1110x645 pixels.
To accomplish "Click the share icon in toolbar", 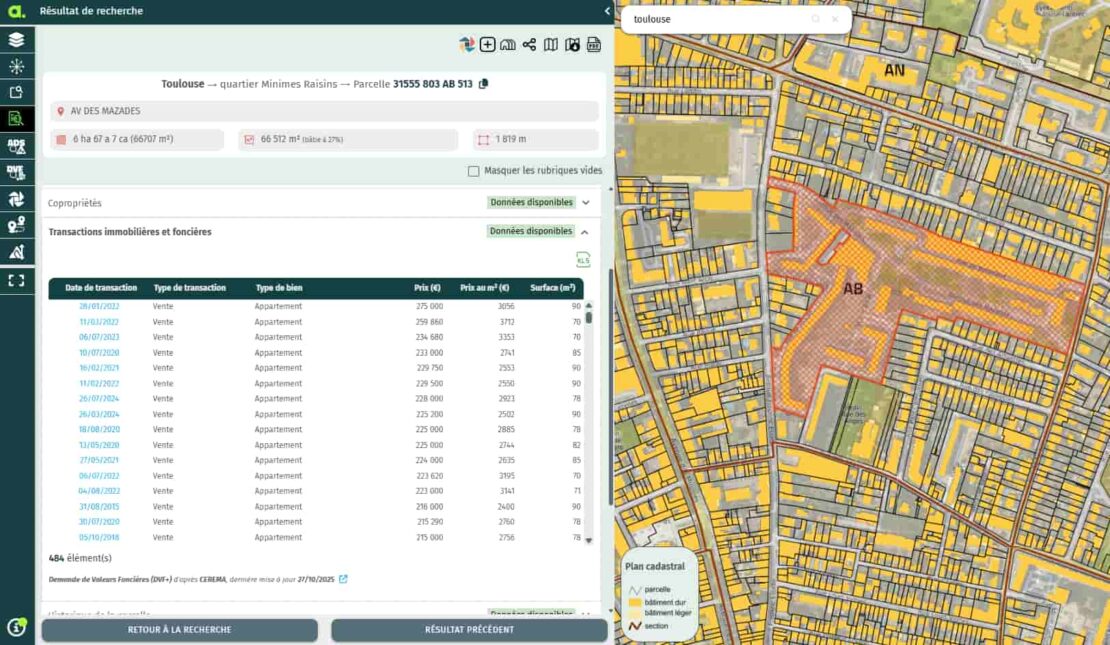I will (529, 45).
